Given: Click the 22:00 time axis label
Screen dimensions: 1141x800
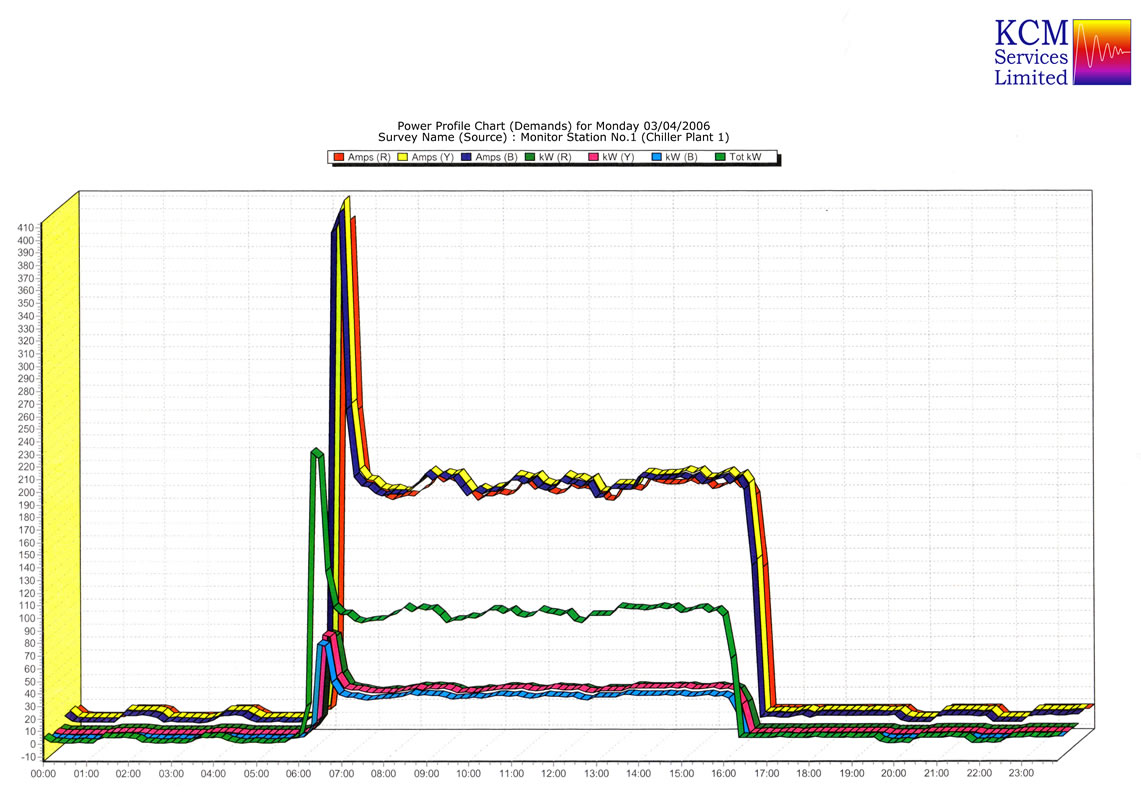Looking at the screenshot, I should [x=979, y=774].
